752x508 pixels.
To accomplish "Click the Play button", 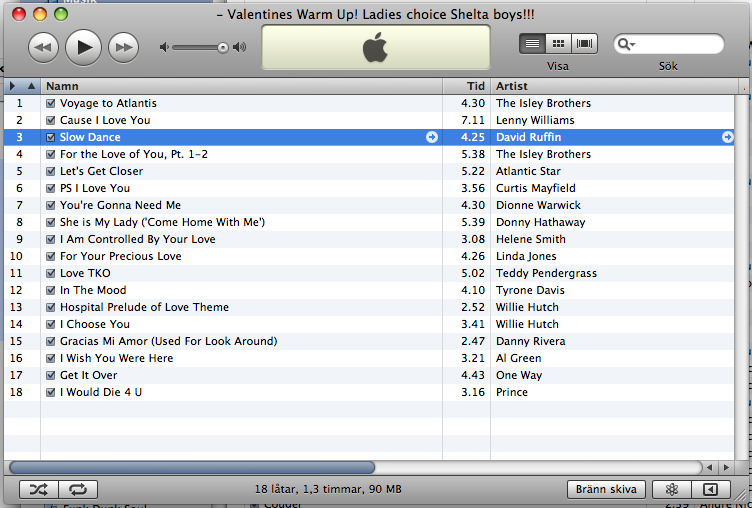I will pos(83,47).
